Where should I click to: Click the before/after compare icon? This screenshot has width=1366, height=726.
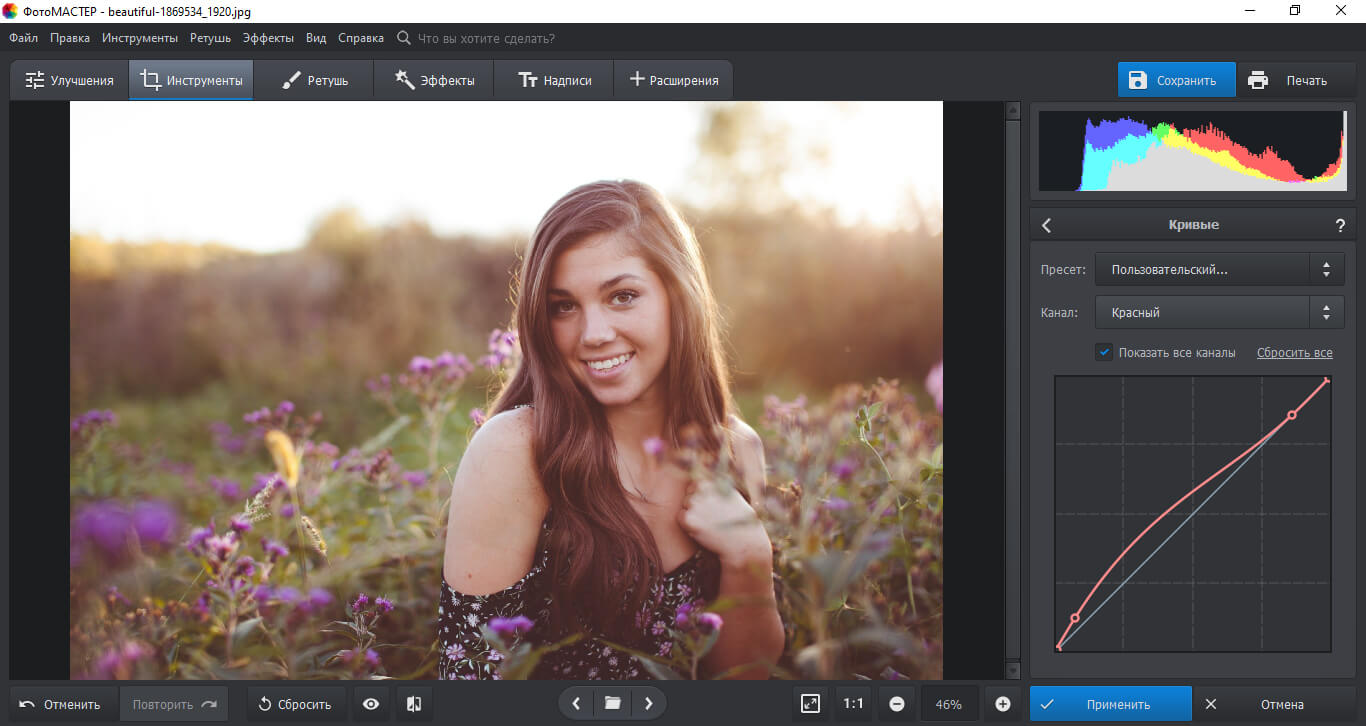pyautogui.click(x=414, y=704)
